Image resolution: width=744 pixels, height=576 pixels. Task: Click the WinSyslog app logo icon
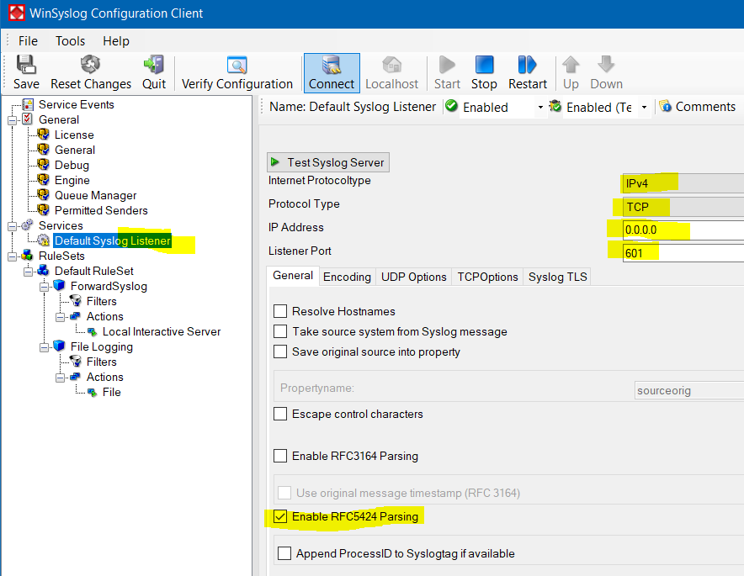coord(17,13)
